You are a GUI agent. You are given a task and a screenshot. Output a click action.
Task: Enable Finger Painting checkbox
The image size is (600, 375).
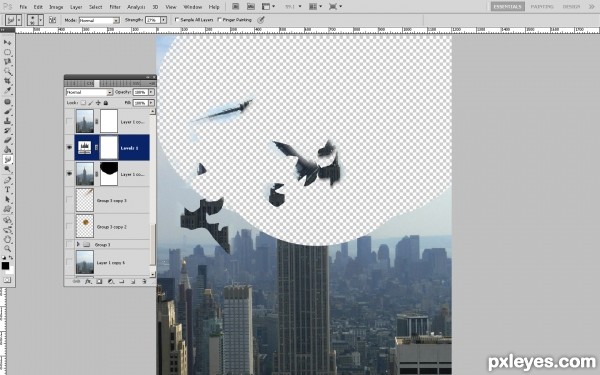(x=219, y=20)
